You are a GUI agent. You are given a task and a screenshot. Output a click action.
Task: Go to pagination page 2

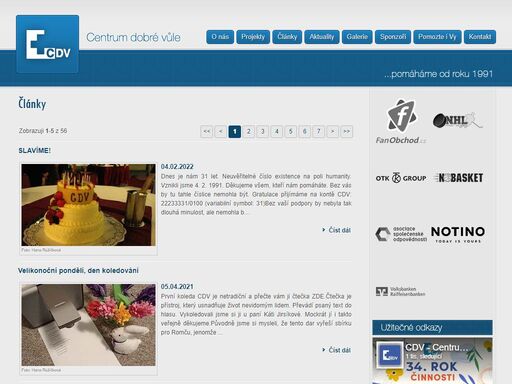[x=249, y=131]
